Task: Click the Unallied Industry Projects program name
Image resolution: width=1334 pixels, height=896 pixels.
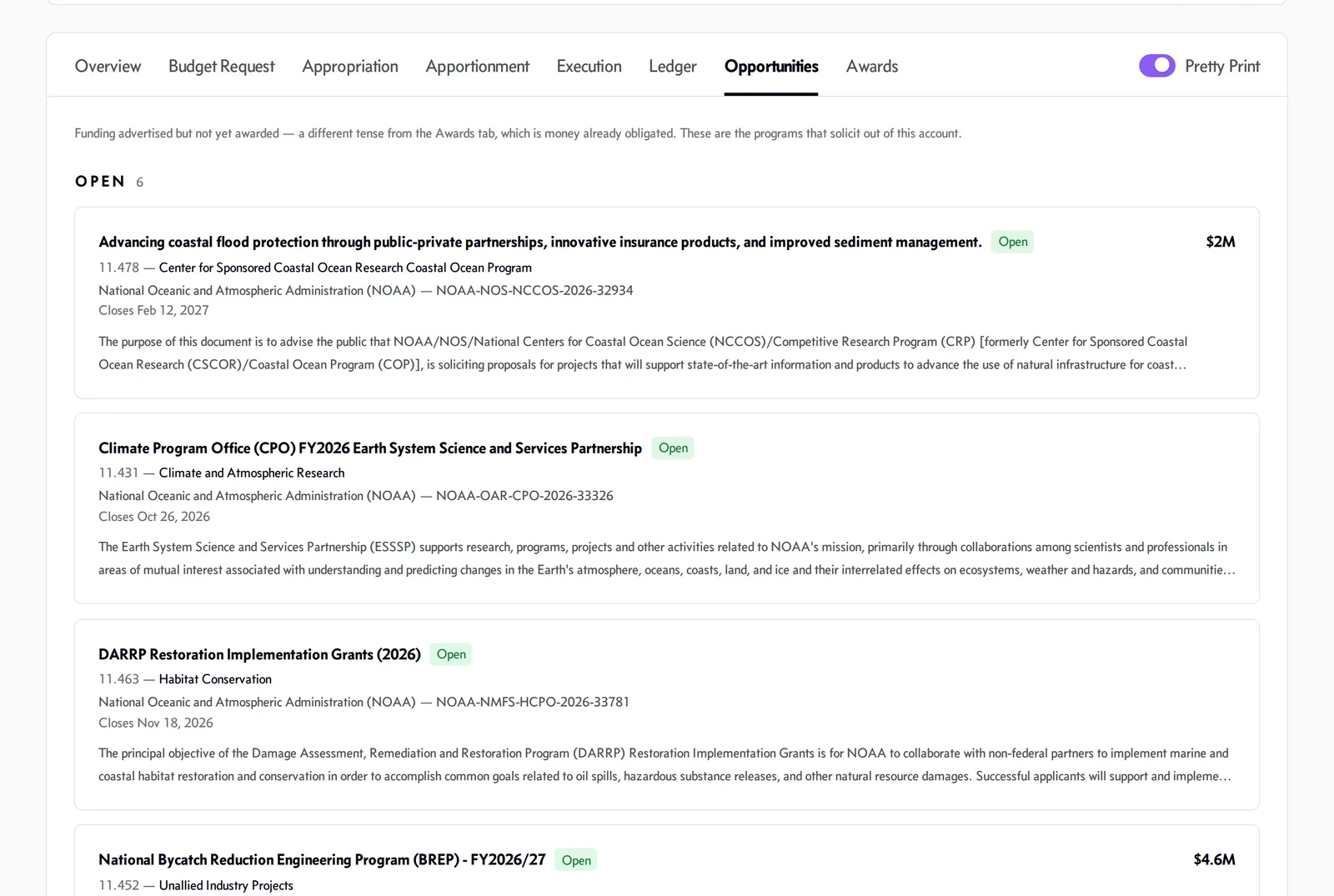Action: point(226,885)
